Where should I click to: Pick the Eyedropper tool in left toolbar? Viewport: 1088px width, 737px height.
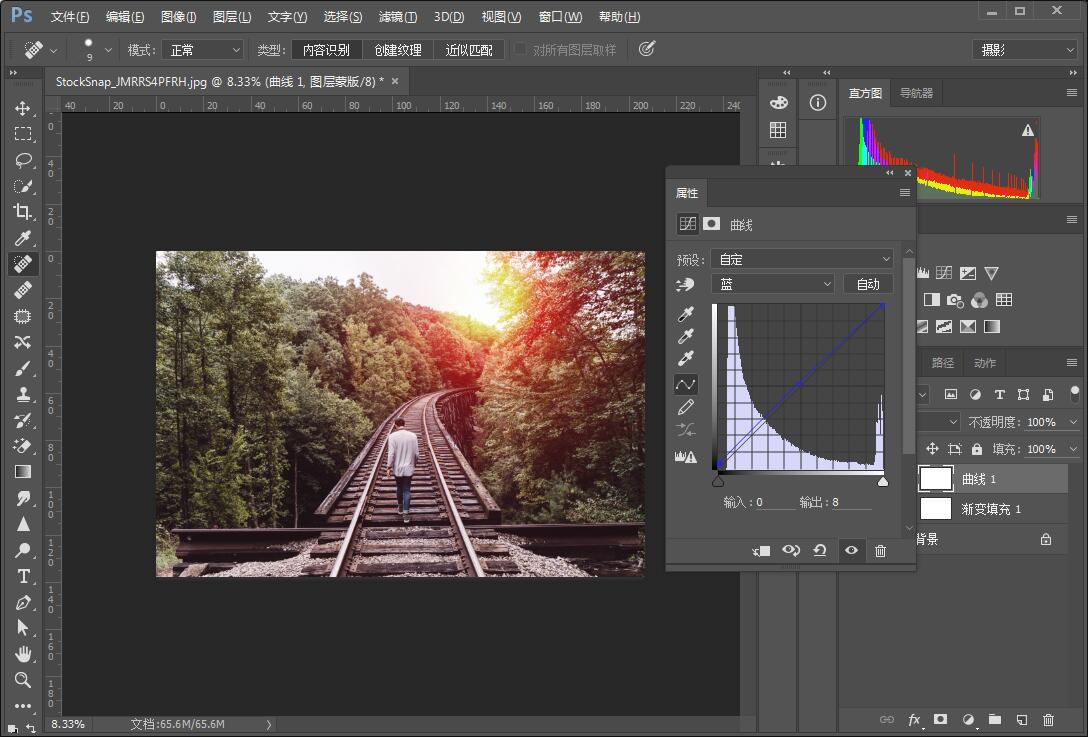[23, 238]
